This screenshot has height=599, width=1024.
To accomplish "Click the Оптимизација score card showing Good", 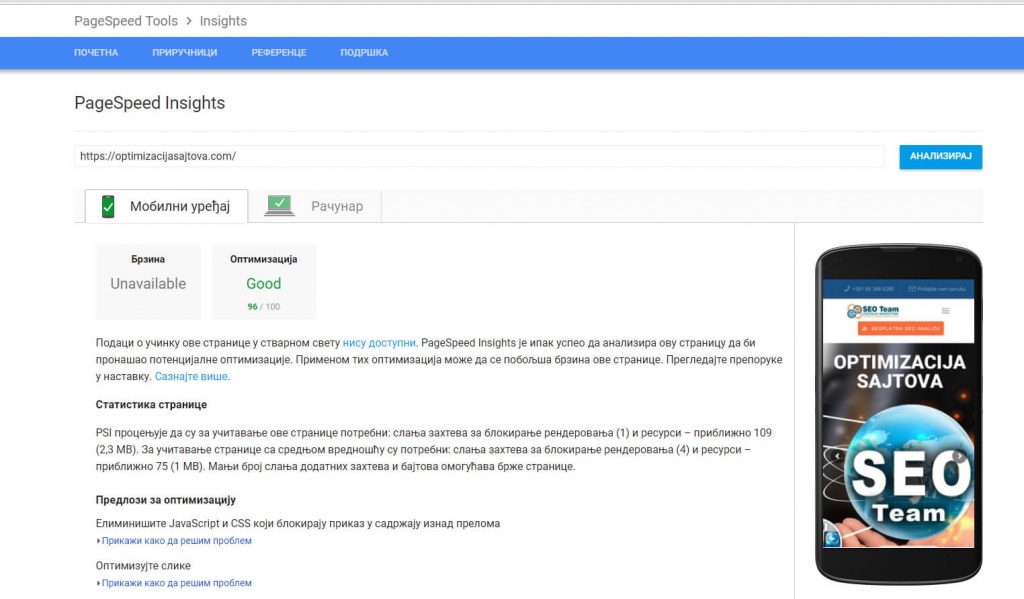I will [264, 282].
